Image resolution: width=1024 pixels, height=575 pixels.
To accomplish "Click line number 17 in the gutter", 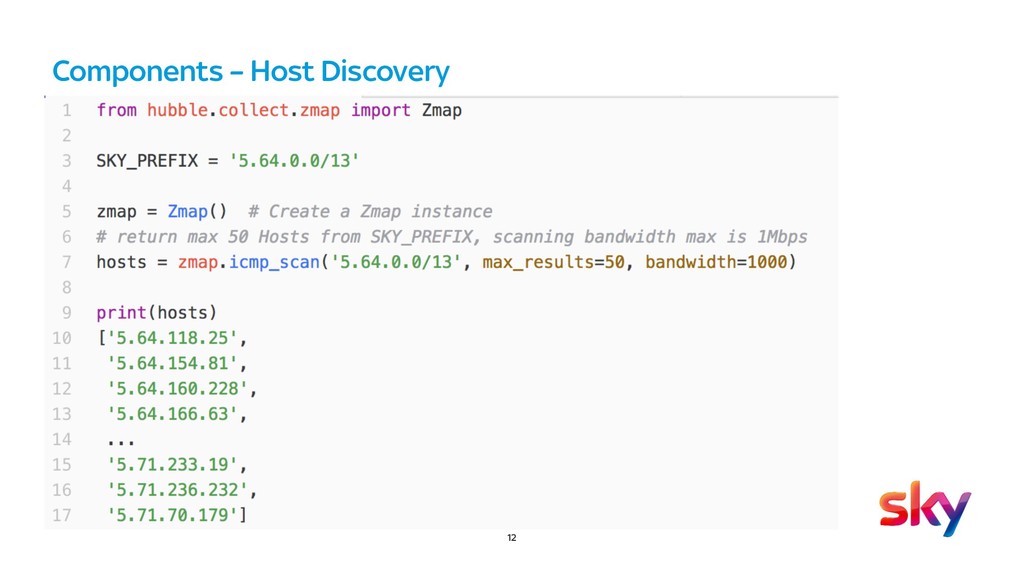I will tap(62, 516).
